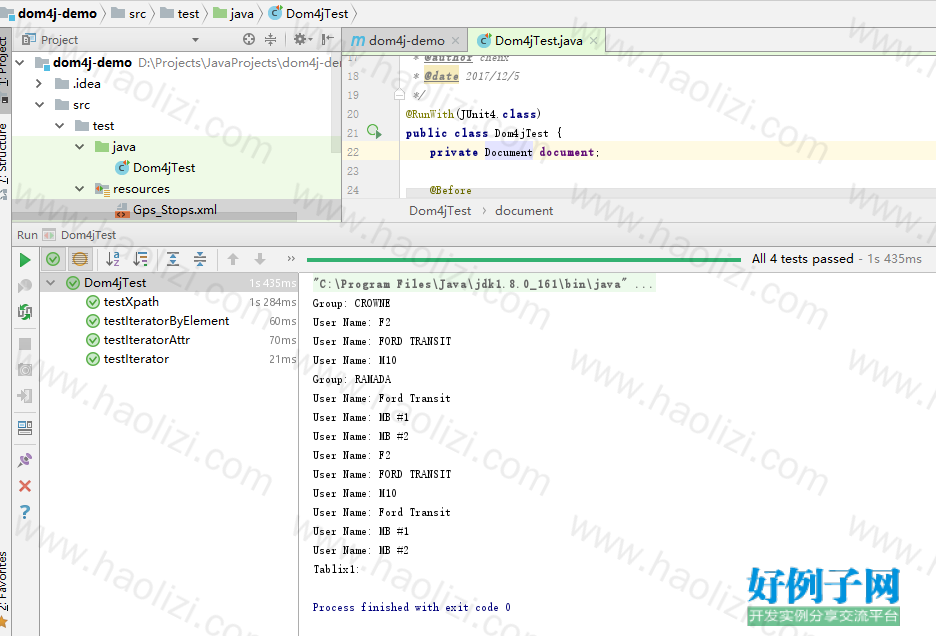
Task: Toggle auto-test rerun icon
Action: [x=24, y=312]
